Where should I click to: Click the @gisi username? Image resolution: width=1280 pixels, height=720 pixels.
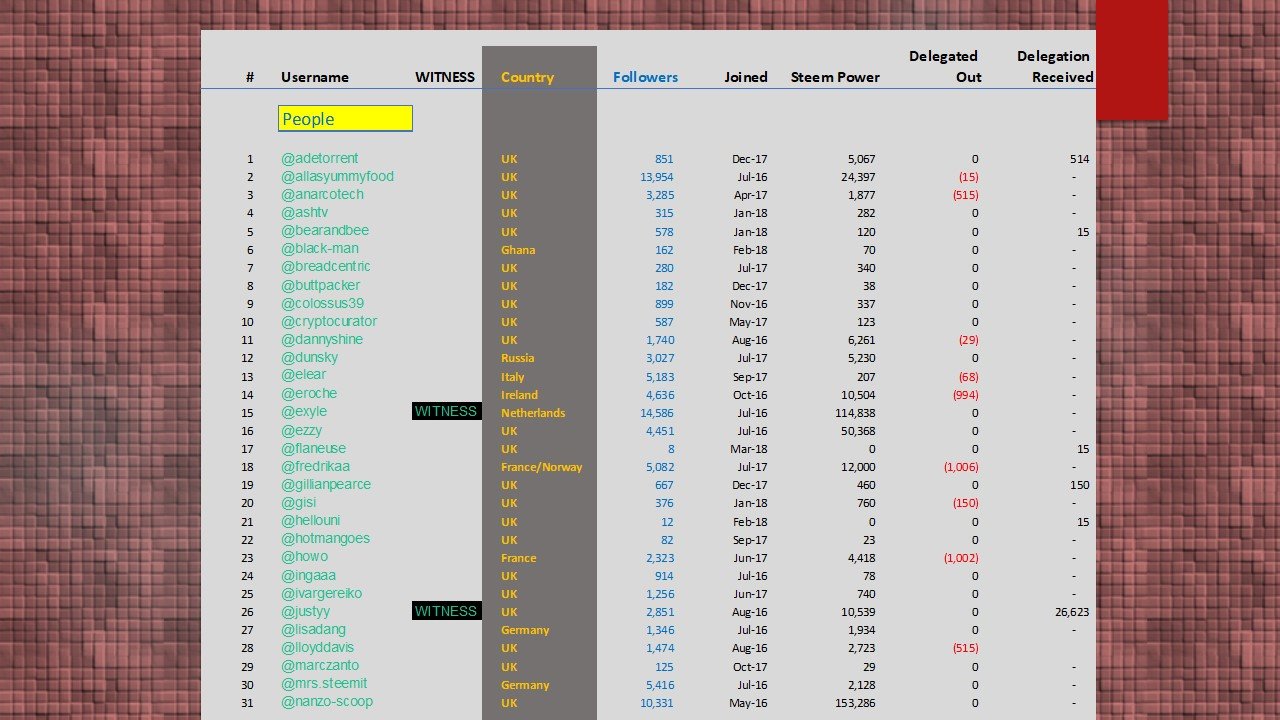click(298, 502)
